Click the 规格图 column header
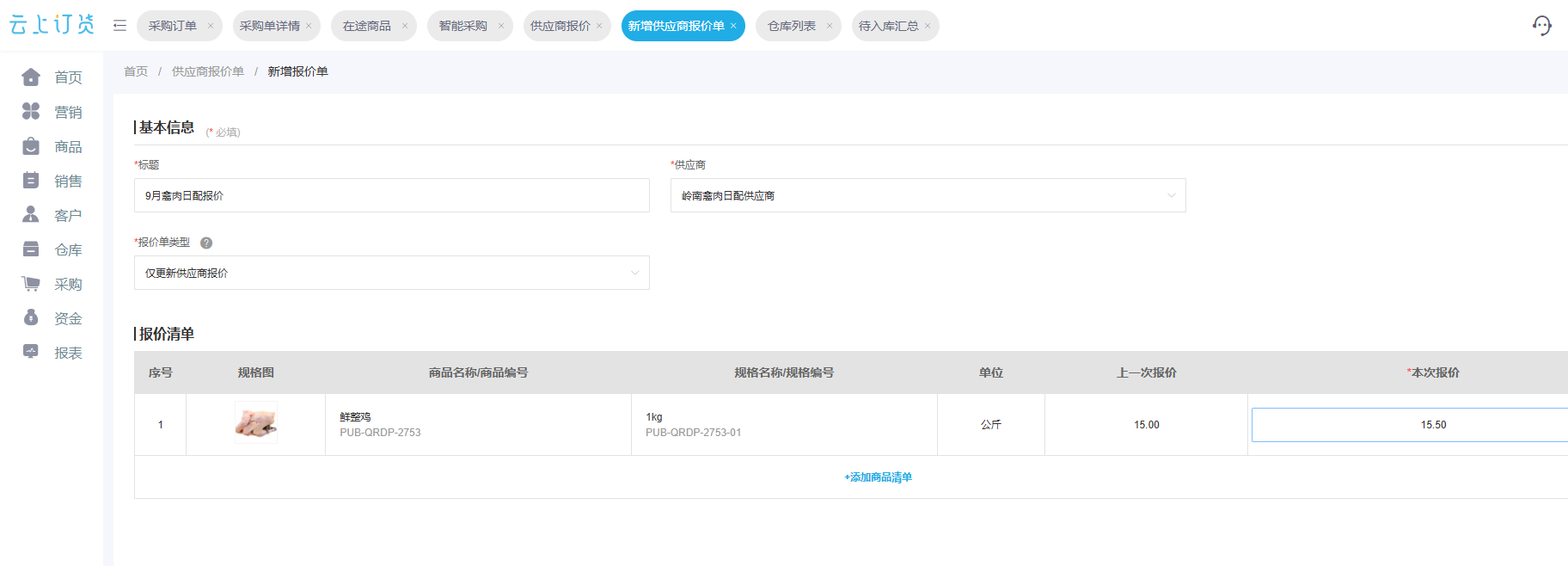Viewport: 1568px width, 566px height. [x=256, y=372]
